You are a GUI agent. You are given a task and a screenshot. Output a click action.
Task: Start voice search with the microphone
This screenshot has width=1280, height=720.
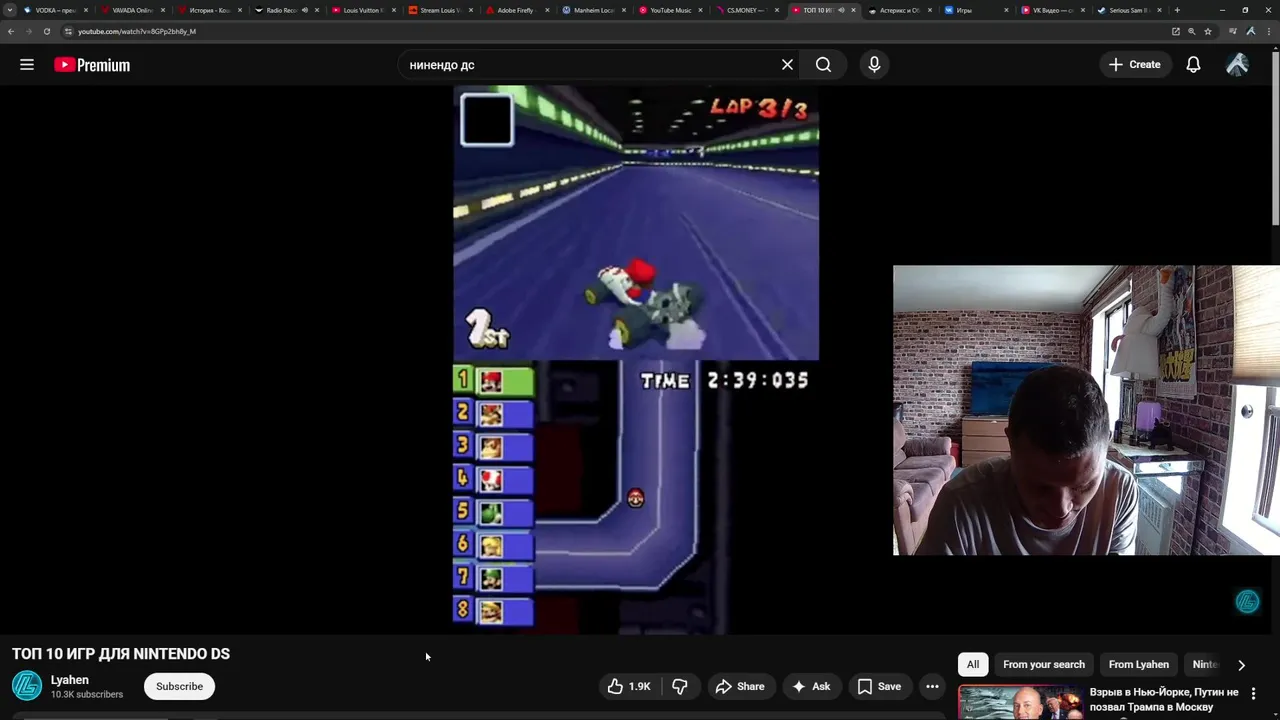click(874, 65)
